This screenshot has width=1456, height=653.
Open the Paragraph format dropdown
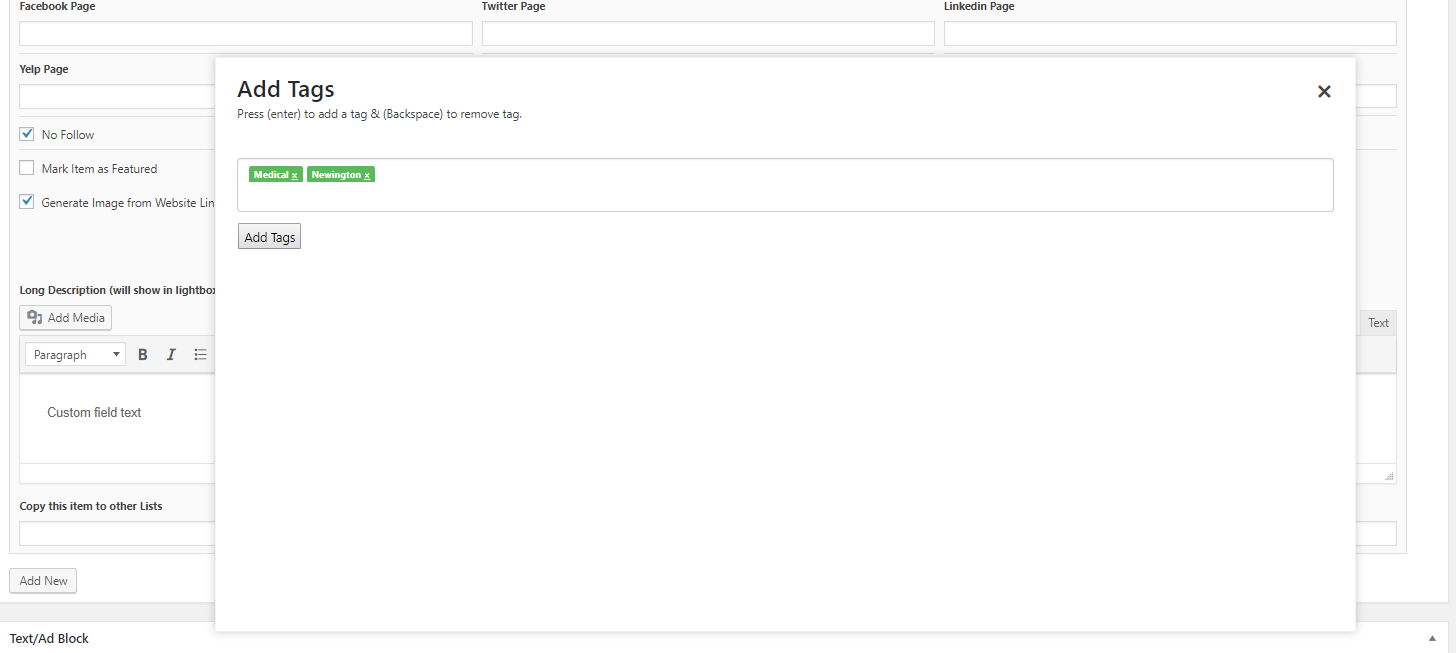(x=76, y=355)
